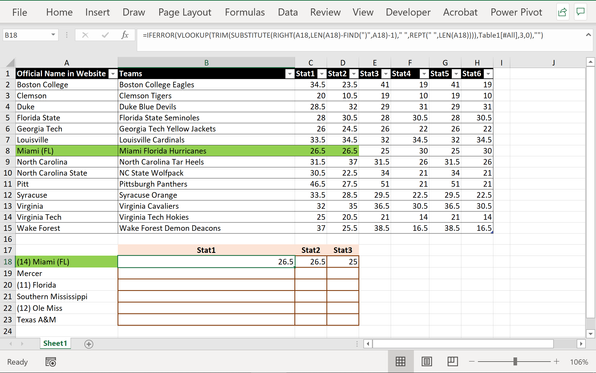Open Stat1 filter dropdown in header
The width and height of the screenshot is (596, 373).
pos(322,74)
